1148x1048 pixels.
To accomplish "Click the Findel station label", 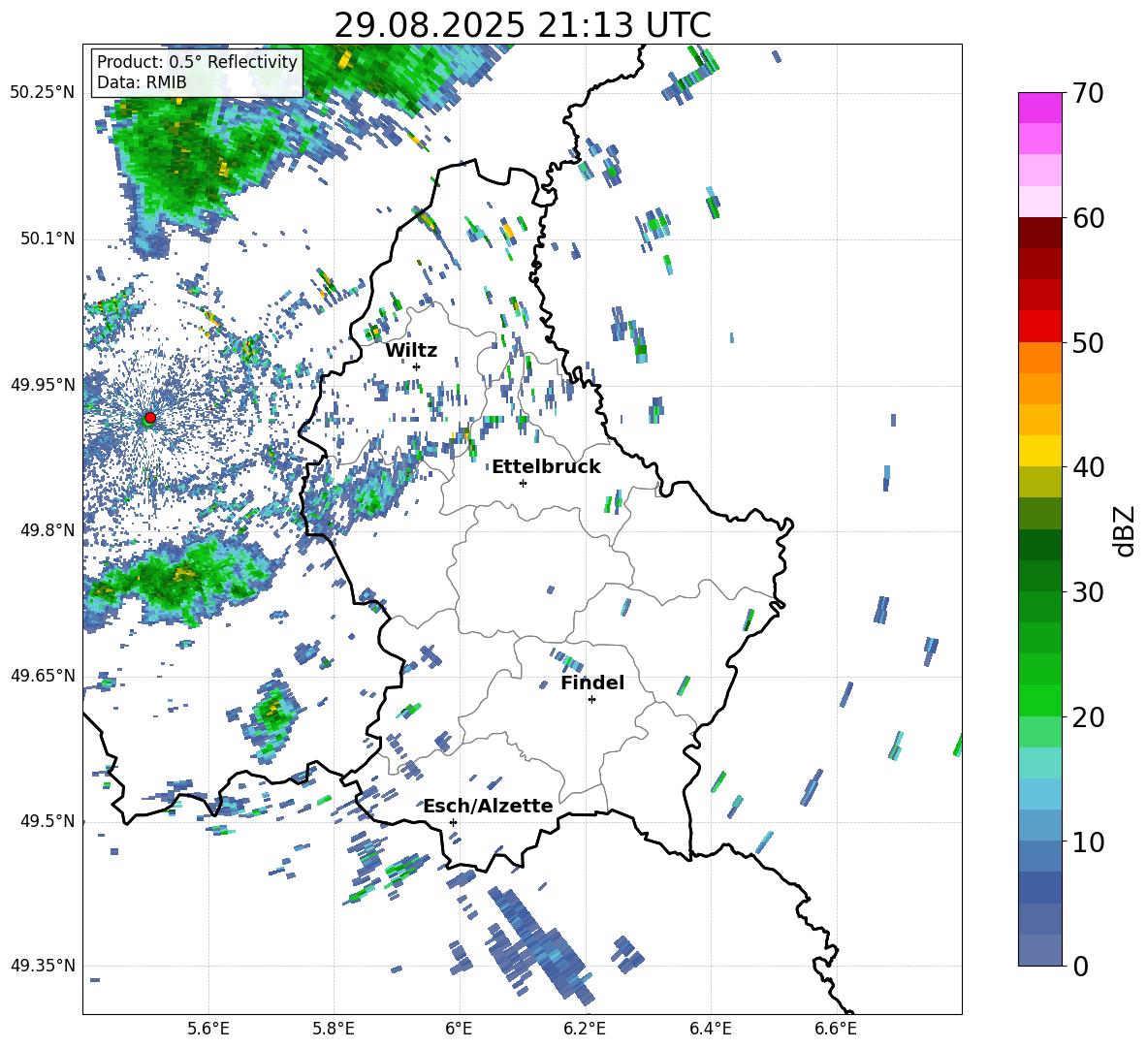I will click(592, 683).
